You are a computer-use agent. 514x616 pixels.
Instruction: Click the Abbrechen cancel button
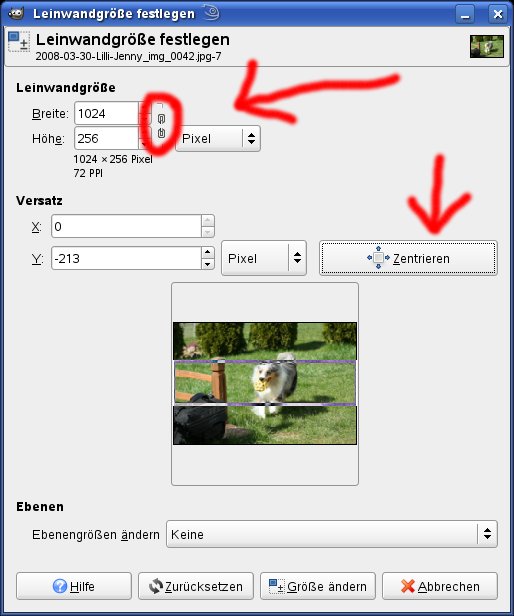coord(440,586)
